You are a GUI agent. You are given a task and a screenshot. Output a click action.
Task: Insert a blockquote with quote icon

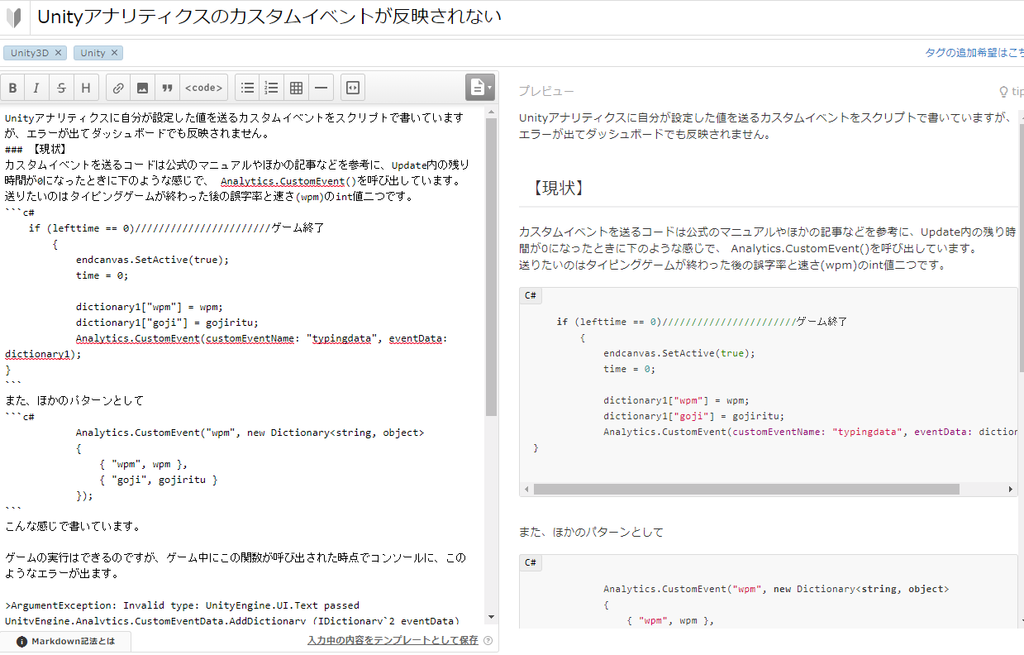click(167, 88)
